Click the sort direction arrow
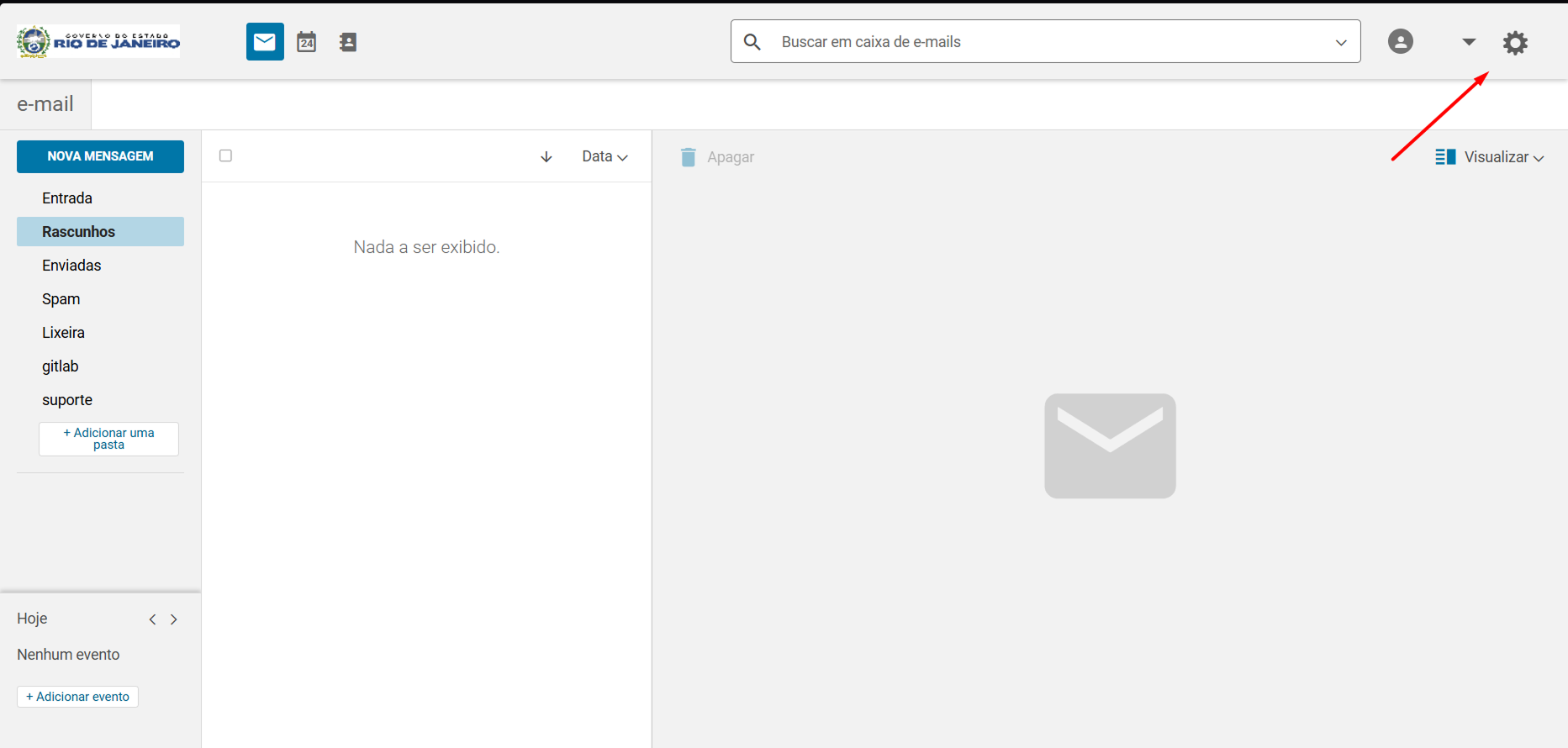The image size is (1568, 748). [x=546, y=157]
